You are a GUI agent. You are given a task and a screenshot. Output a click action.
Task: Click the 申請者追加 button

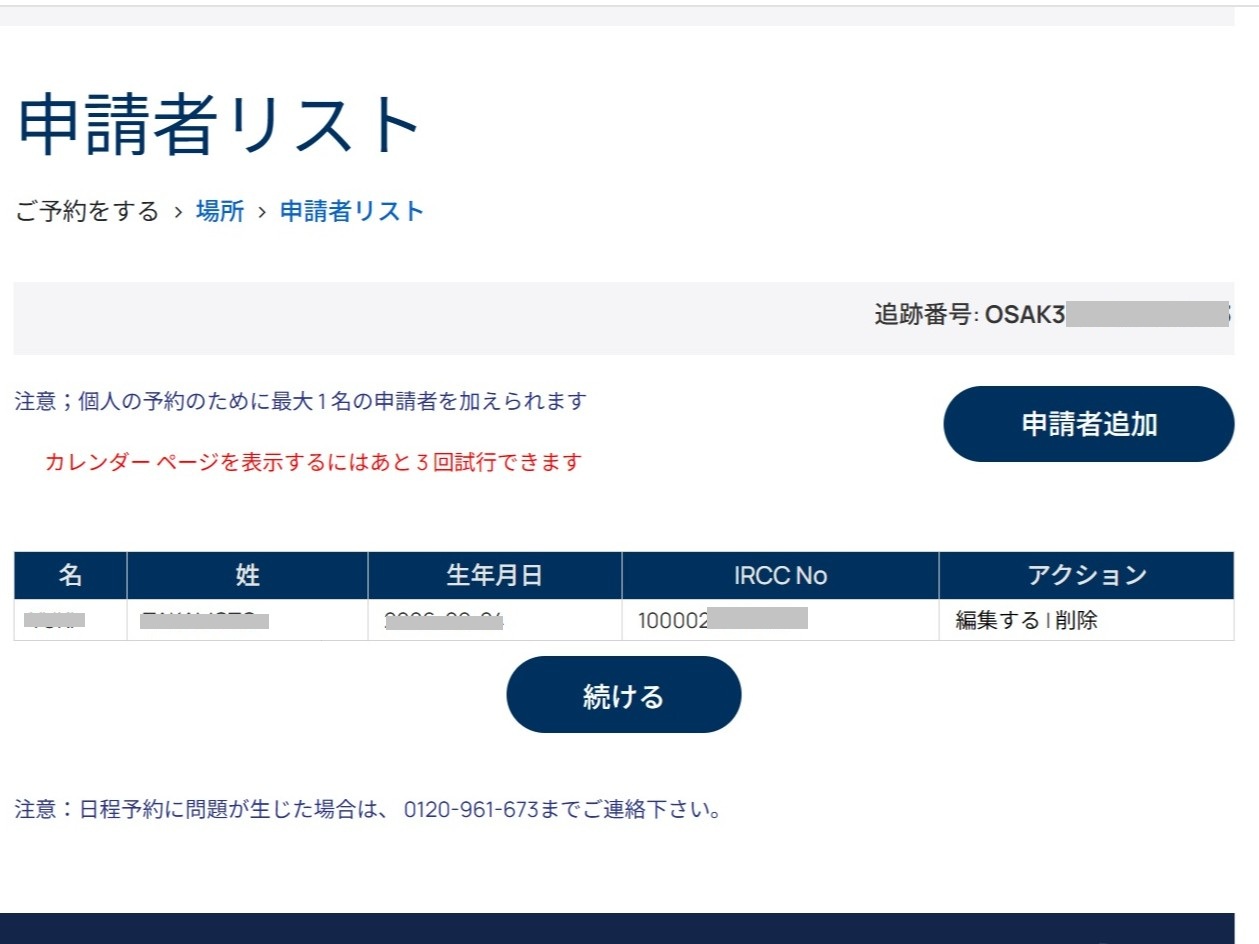tap(1088, 424)
